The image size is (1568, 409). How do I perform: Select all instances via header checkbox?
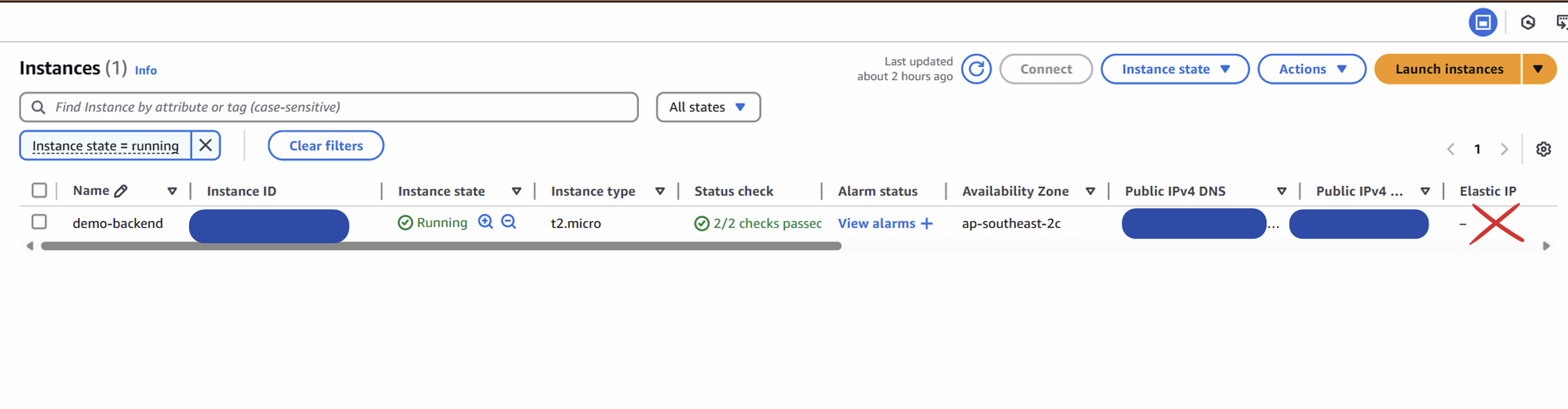pos(39,190)
